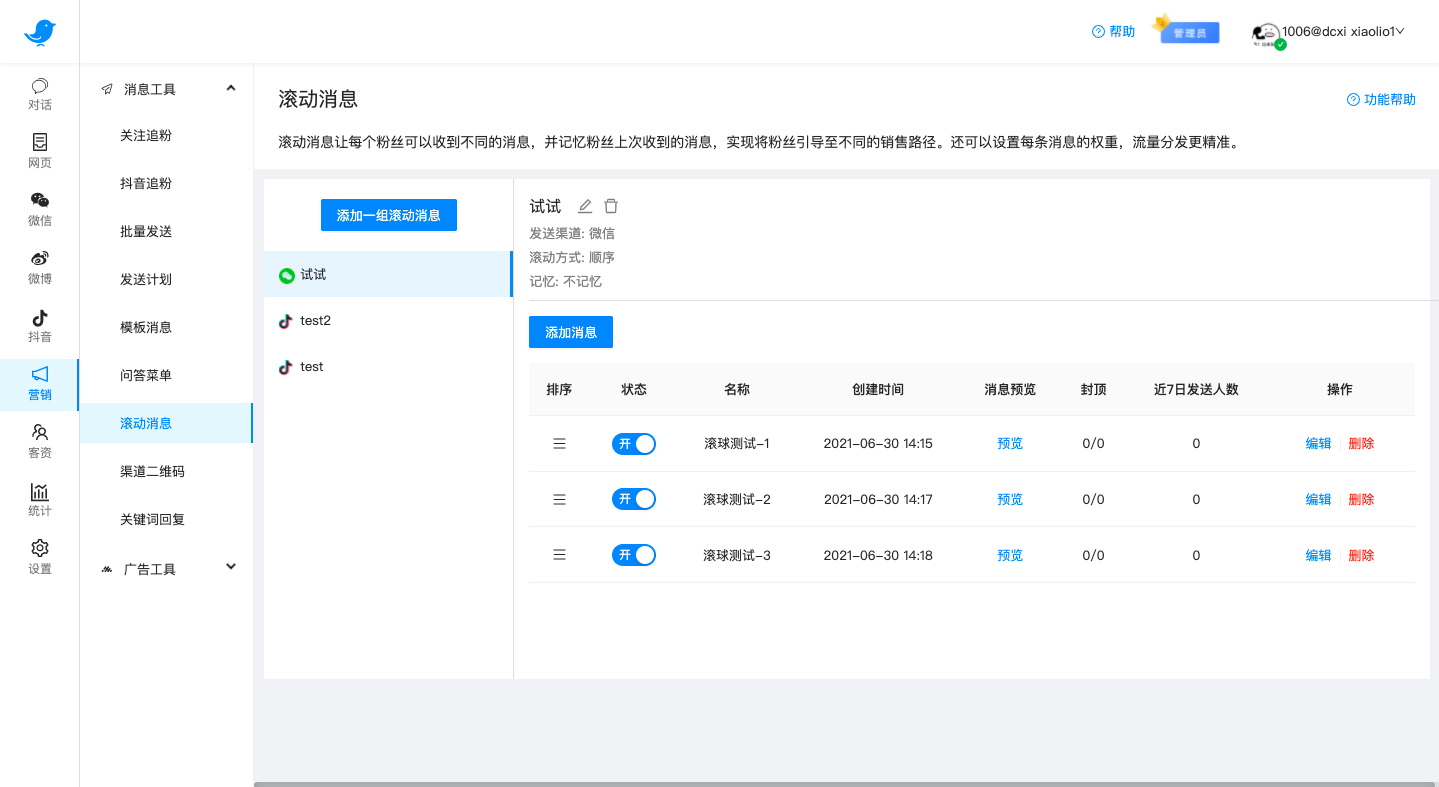The width and height of the screenshot is (1439, 787).
Task: Turn off the switch for 滚球测试-1
Action: tap(633, 443)
